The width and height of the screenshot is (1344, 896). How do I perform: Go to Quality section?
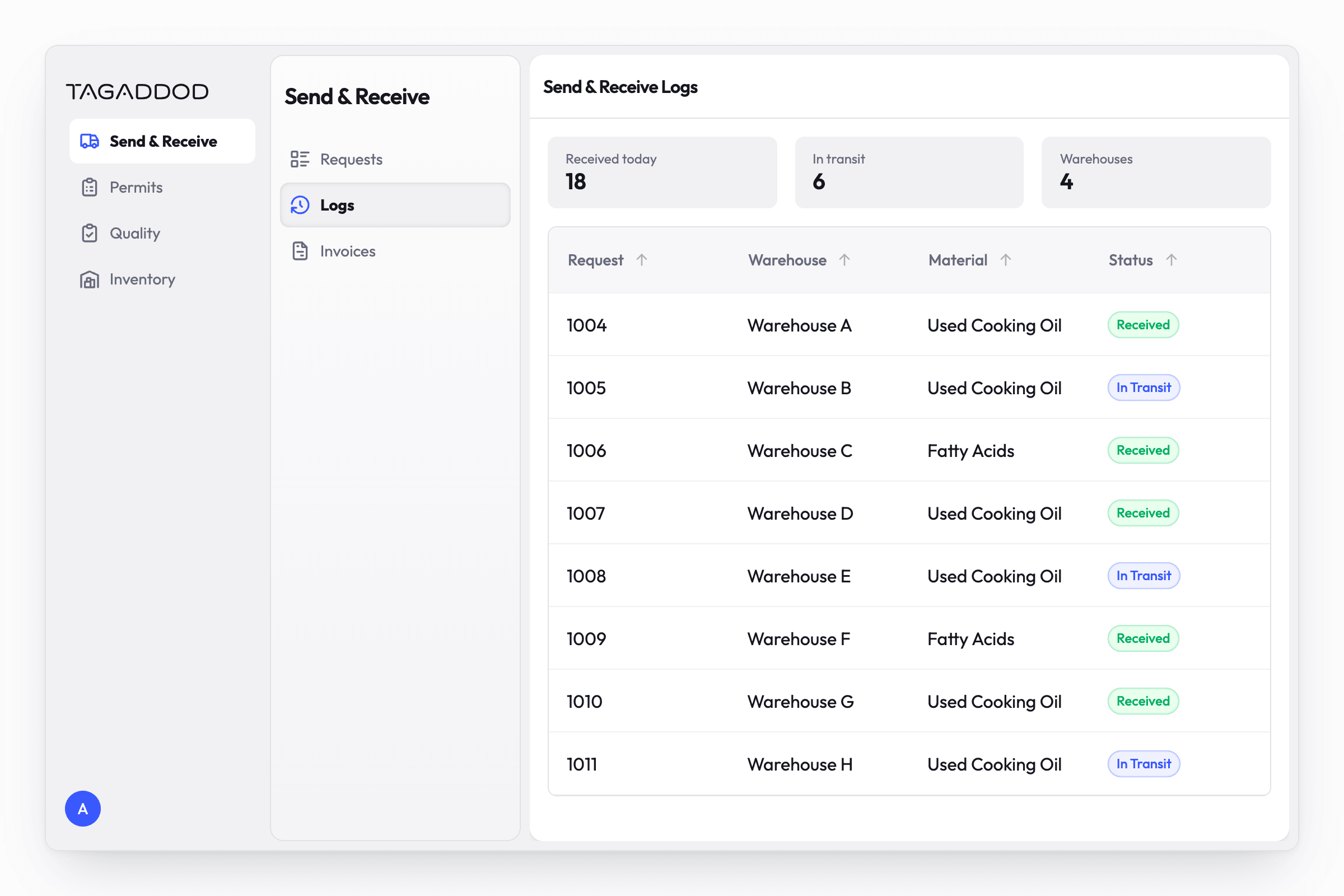(162, 233)
